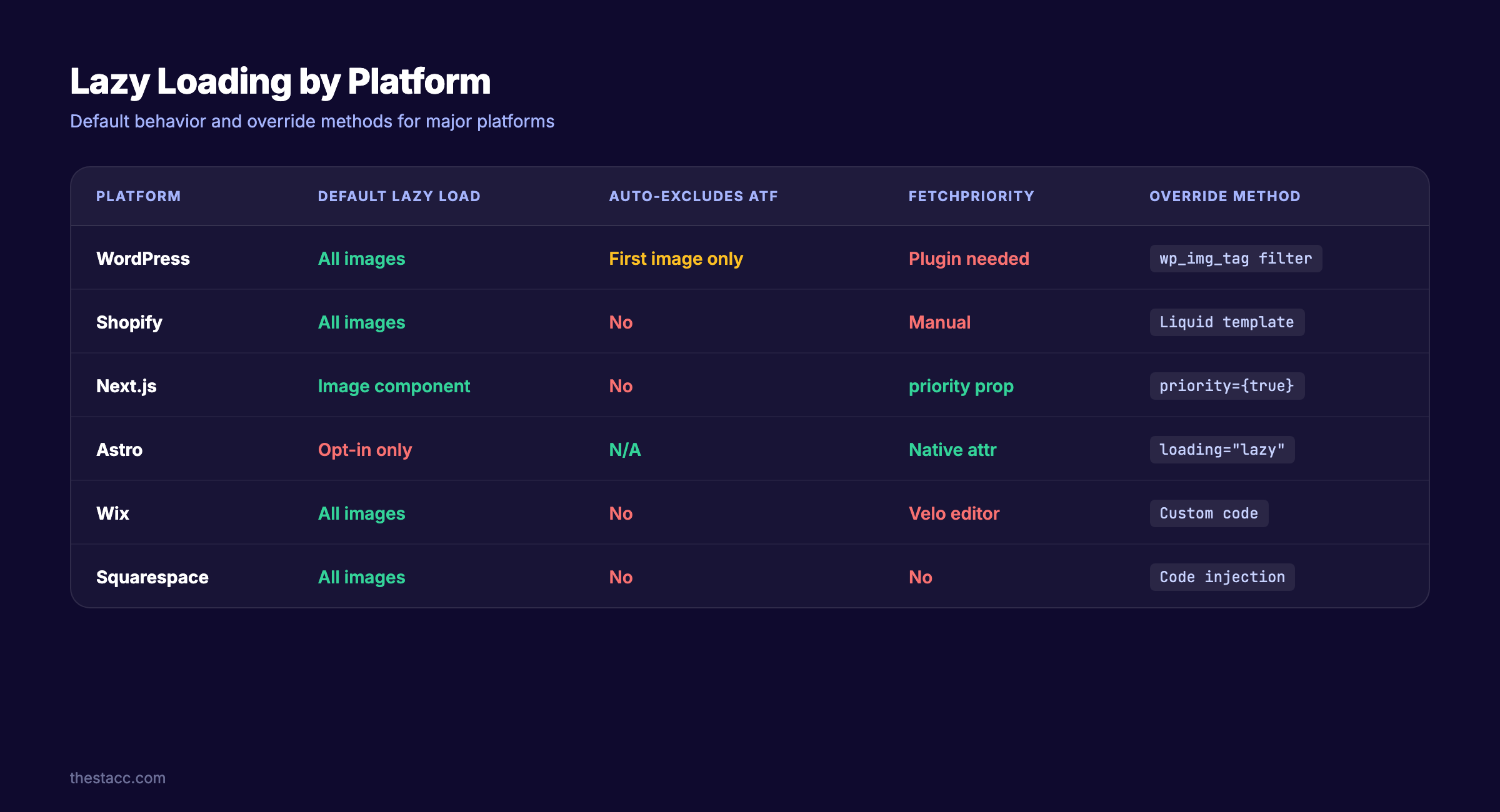Viewport: 1500px width, 812px height.
Task: Click the Code injection badge
Action: 1222,577
